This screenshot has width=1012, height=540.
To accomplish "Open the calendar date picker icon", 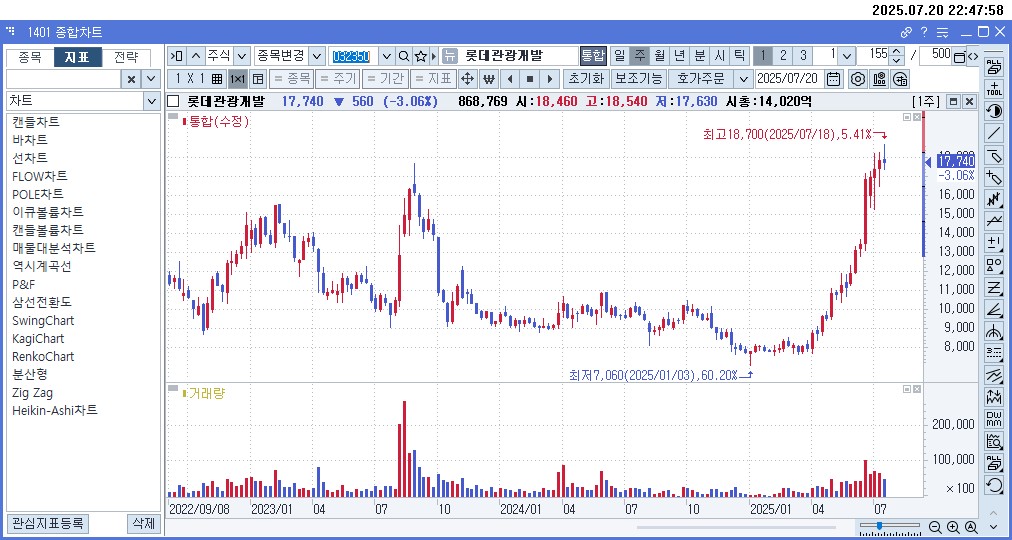I will tap(834, 79).
